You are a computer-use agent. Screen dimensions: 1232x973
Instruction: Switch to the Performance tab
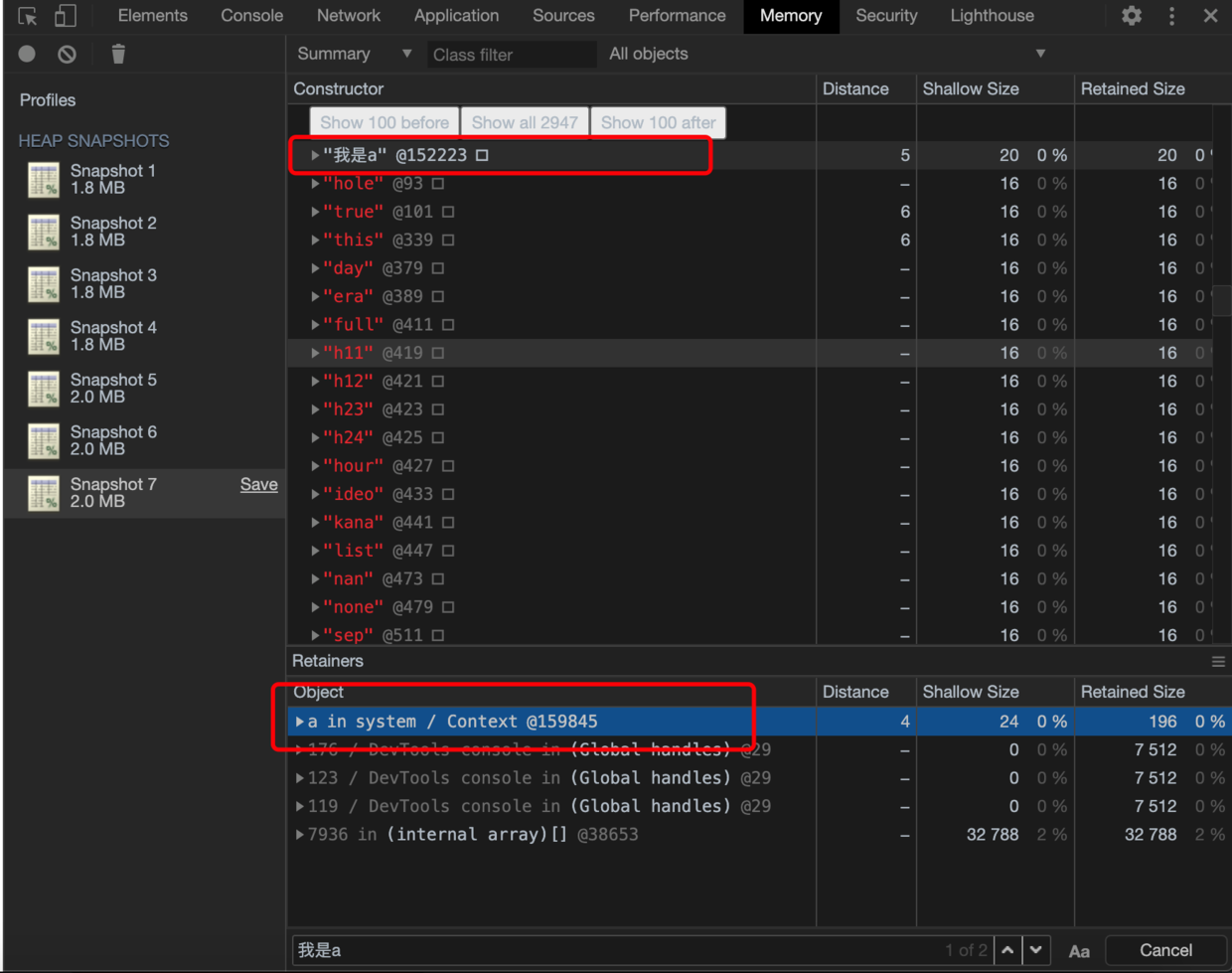tap(677, 16)
